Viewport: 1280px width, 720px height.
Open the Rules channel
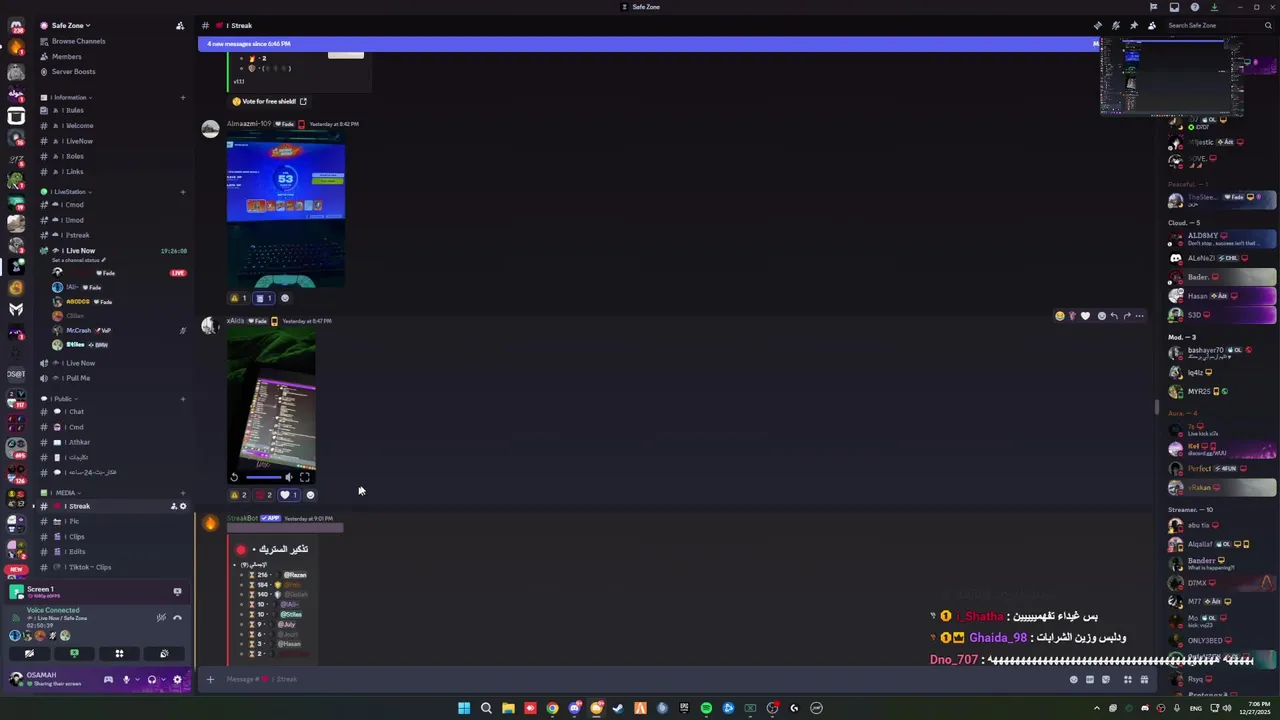click(73, 110)
